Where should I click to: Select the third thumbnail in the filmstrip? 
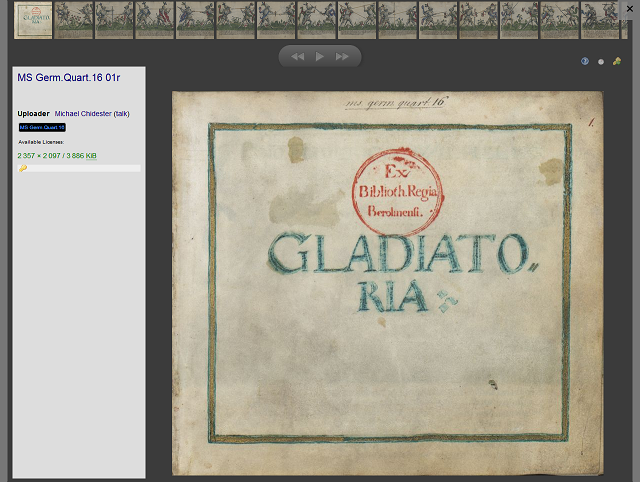(x=114, y=20)
